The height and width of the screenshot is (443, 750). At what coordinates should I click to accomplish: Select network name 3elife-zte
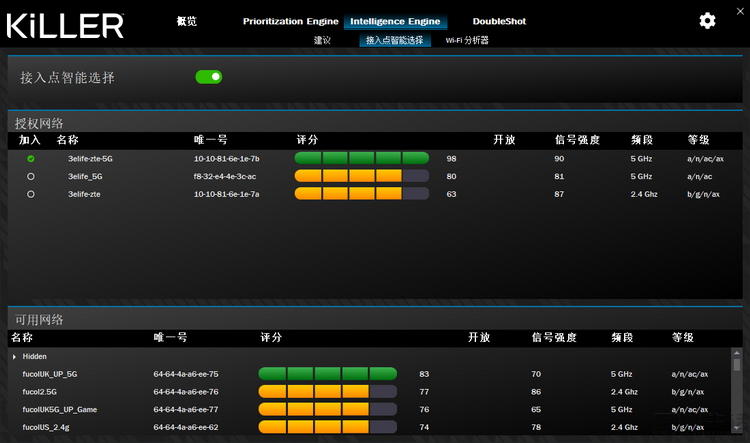(x=84, y=194)
